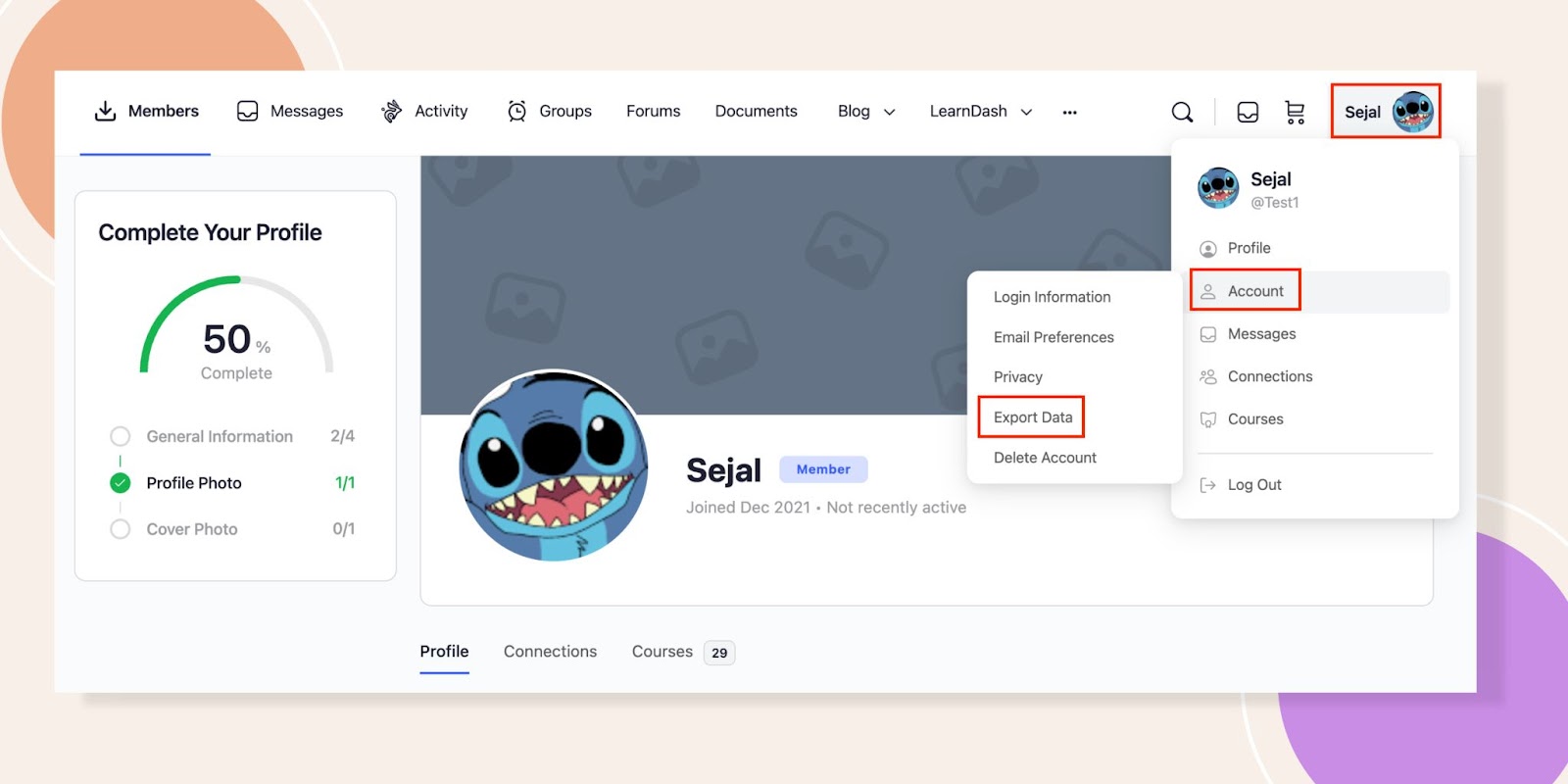Expand the LearnDash dropdown chevron
The width and height of the screenshot is (1568, 784).
pos(1027,112)
